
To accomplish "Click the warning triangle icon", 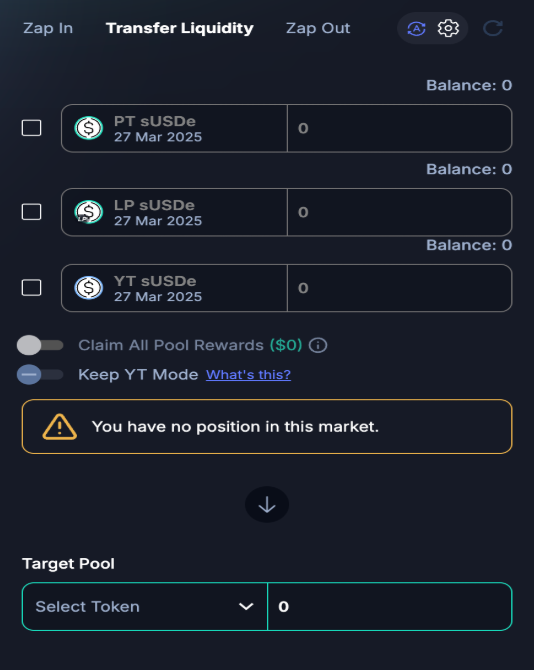I will (x=59, y=427).
